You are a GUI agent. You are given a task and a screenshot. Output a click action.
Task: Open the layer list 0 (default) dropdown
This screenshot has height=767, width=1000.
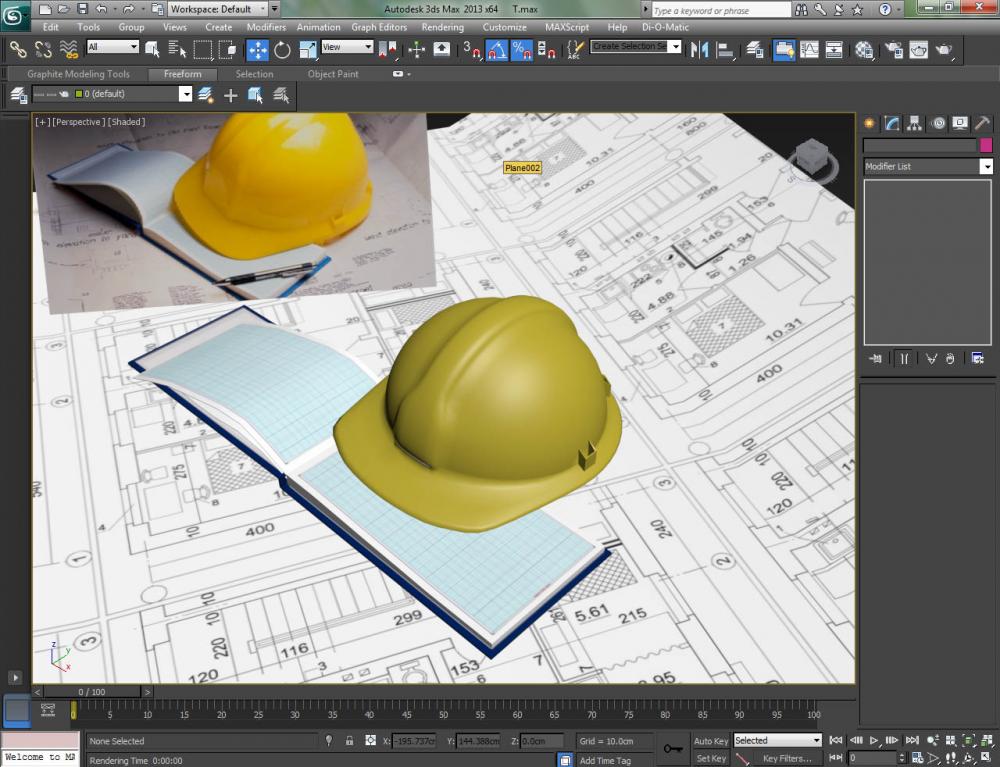tap(185, 94)
